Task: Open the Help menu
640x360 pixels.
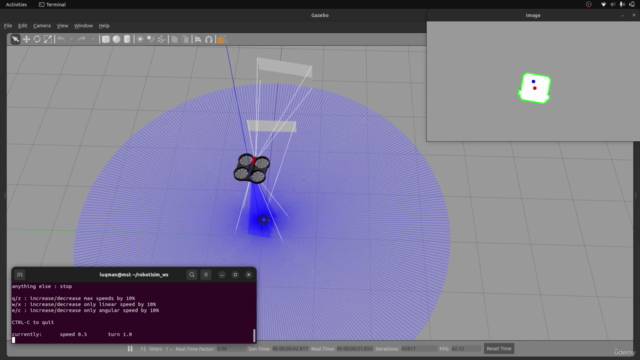Action: [x=104, y=26]
